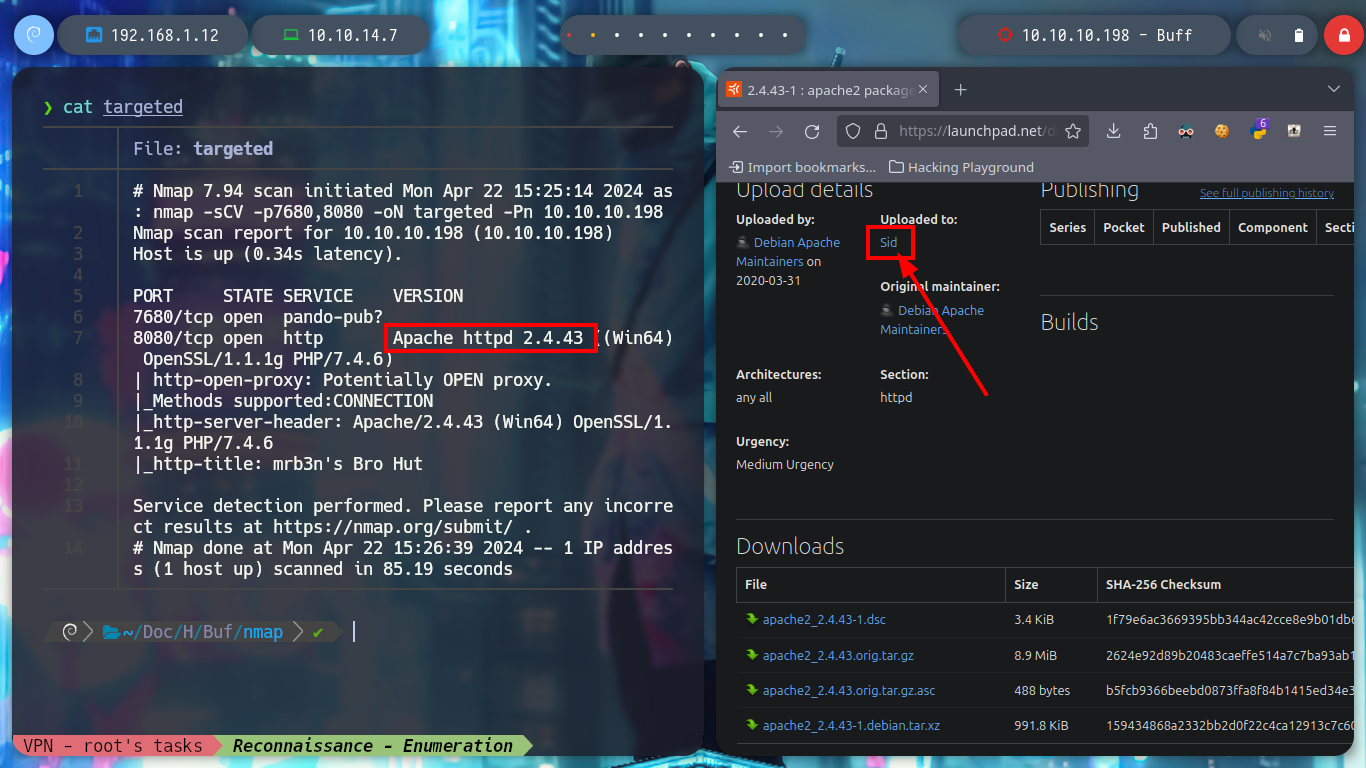Viewport: 1366px width, 768px height.
Task: Focus the launchpad.net URL field
Action: tap(976, 131)
